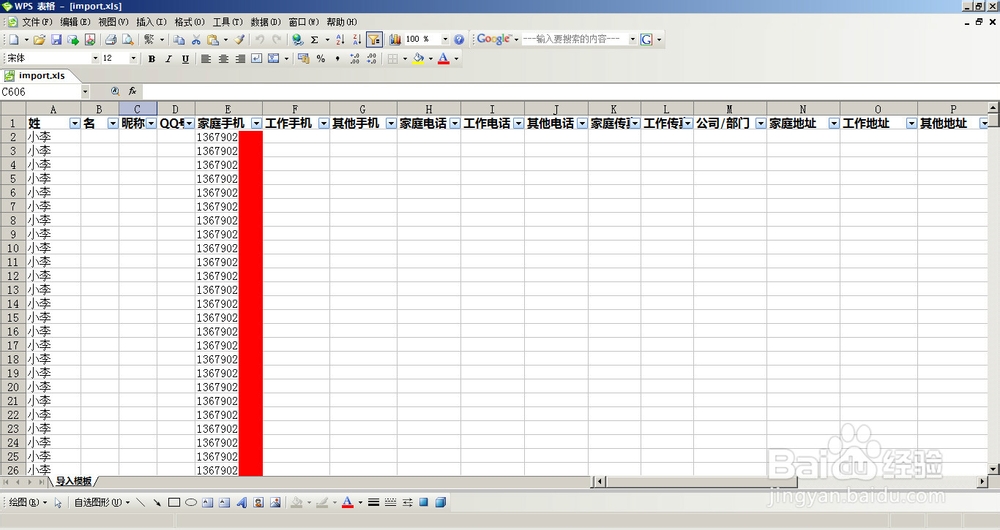
Task: Save the workbook using the floppy disk icon
Action: 56,40
